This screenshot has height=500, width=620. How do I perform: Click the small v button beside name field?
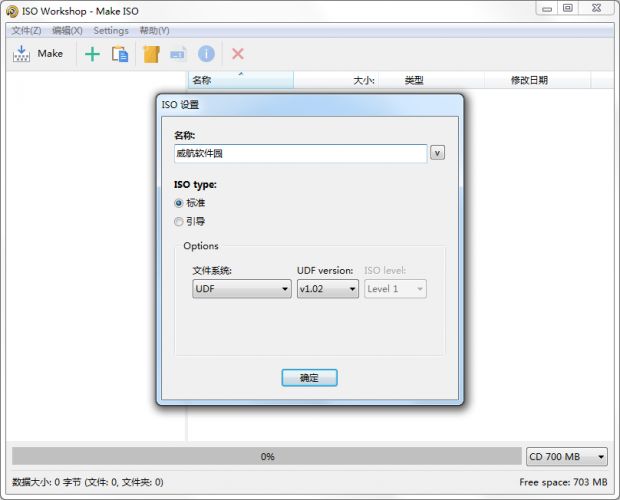(437, 153)
